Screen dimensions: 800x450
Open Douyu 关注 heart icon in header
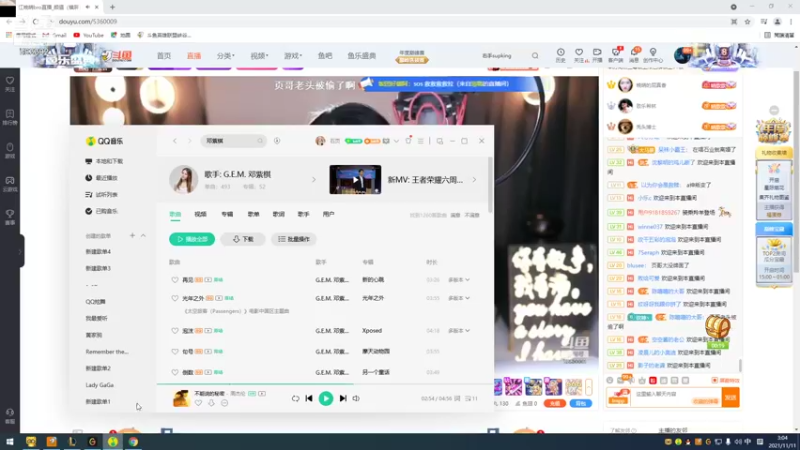579,55
